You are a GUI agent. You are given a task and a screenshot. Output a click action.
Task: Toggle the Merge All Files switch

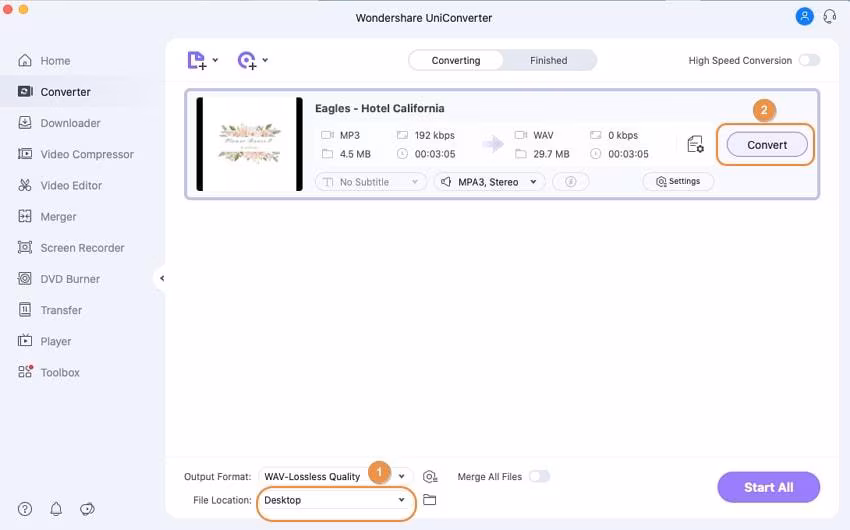[x=539, y=476]
